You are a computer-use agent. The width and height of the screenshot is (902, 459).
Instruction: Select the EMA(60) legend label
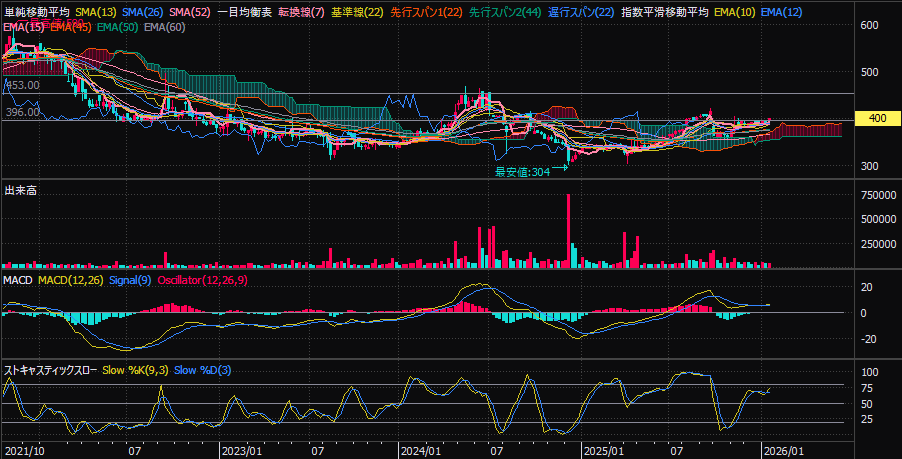click(164, 26)
